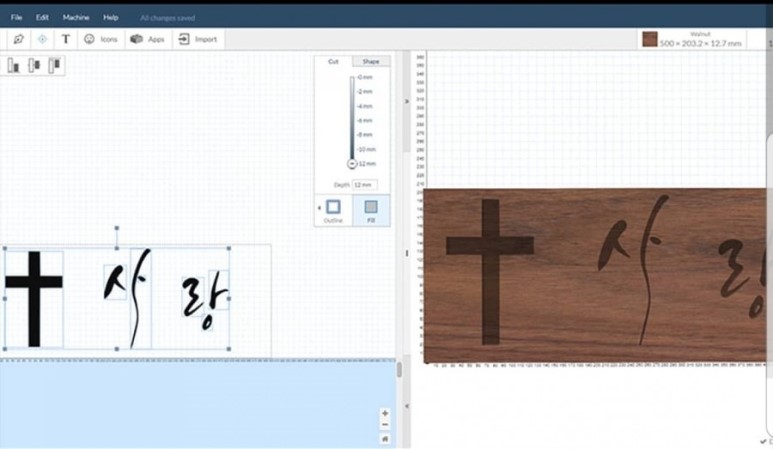Choose the Fill cut type
773x449 pixels.
[371, 210]
